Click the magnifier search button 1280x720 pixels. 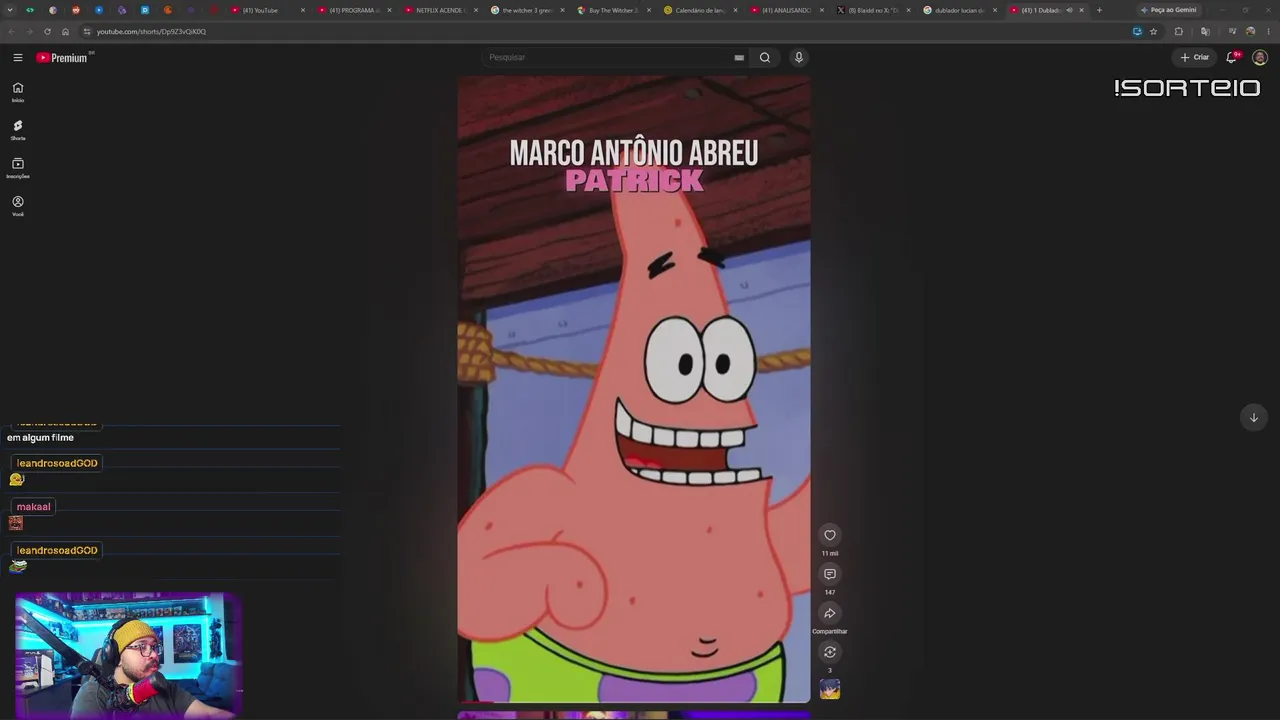tap(765, 58)
